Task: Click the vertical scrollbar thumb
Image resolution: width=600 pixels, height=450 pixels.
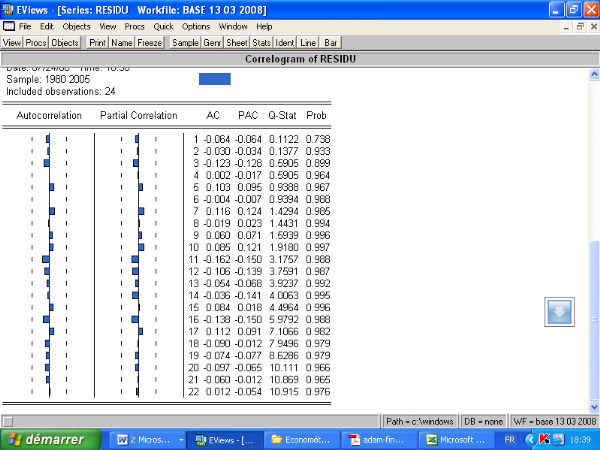Action: click(594, 320)
